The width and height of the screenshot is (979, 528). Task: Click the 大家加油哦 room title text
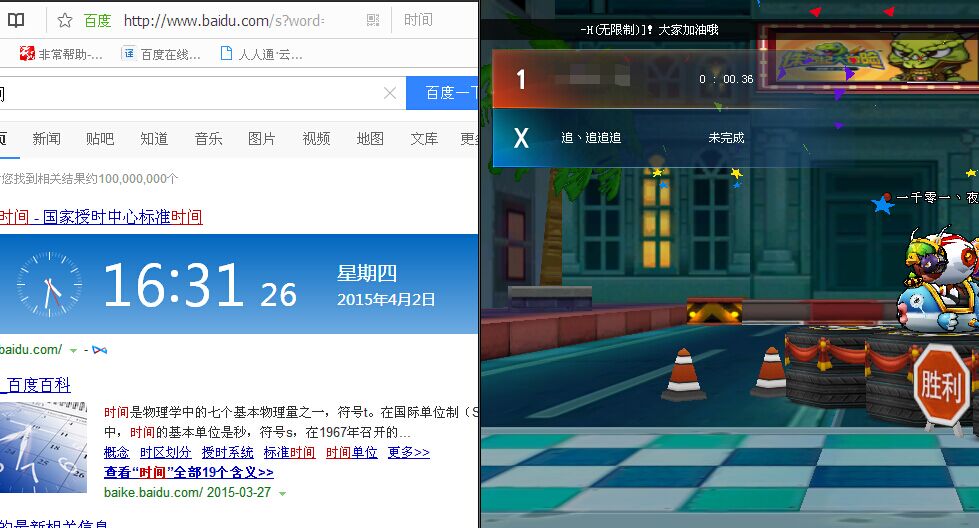[x=689, y=30]
